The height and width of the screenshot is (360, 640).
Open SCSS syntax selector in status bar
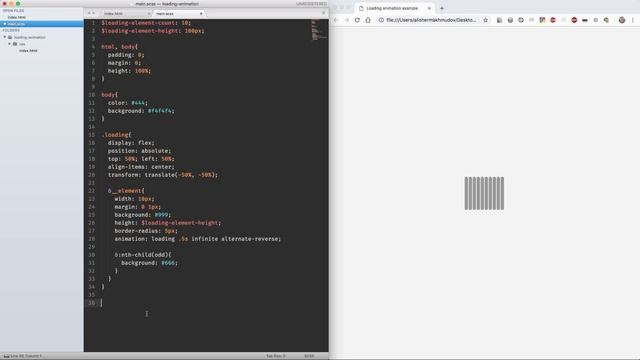pos(309,356)
